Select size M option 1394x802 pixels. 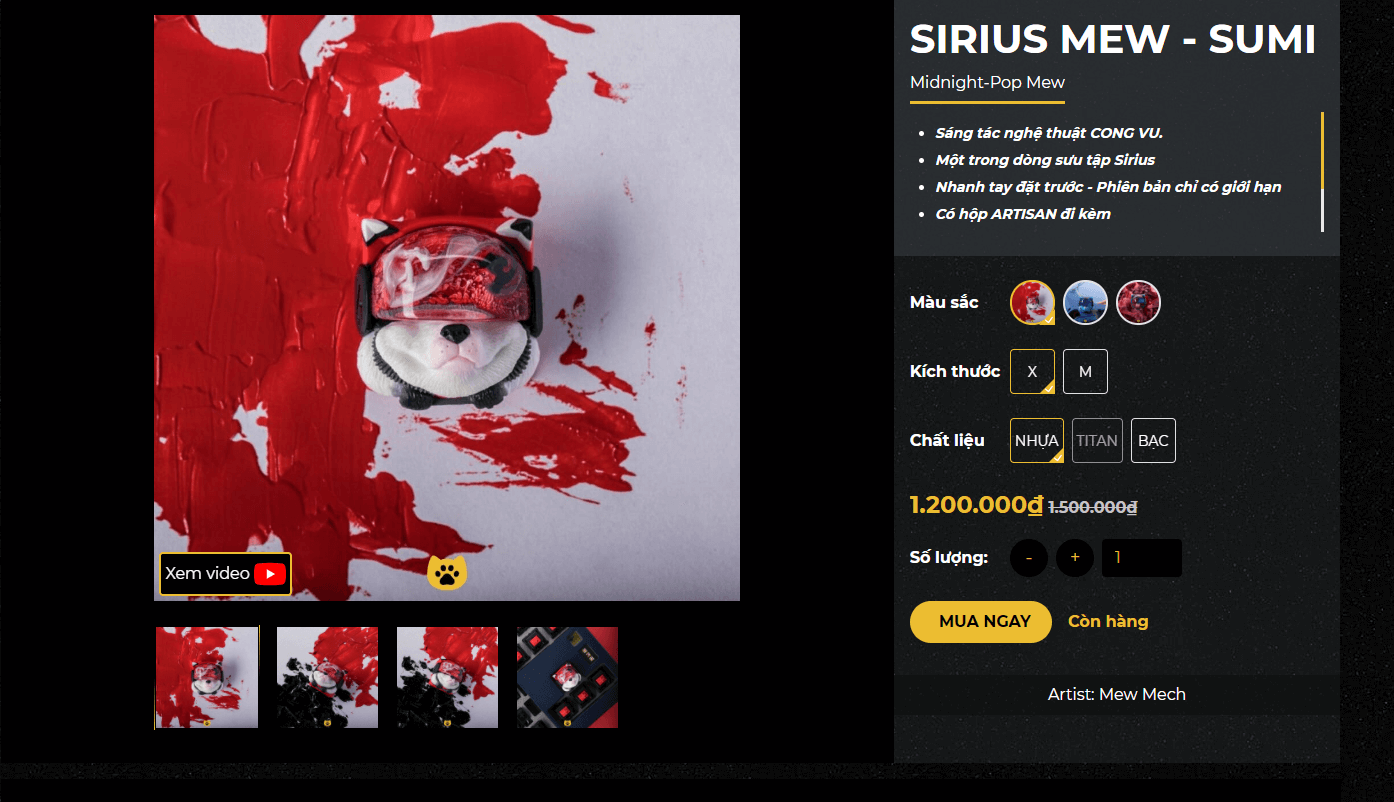click(x=1085, y=371)
